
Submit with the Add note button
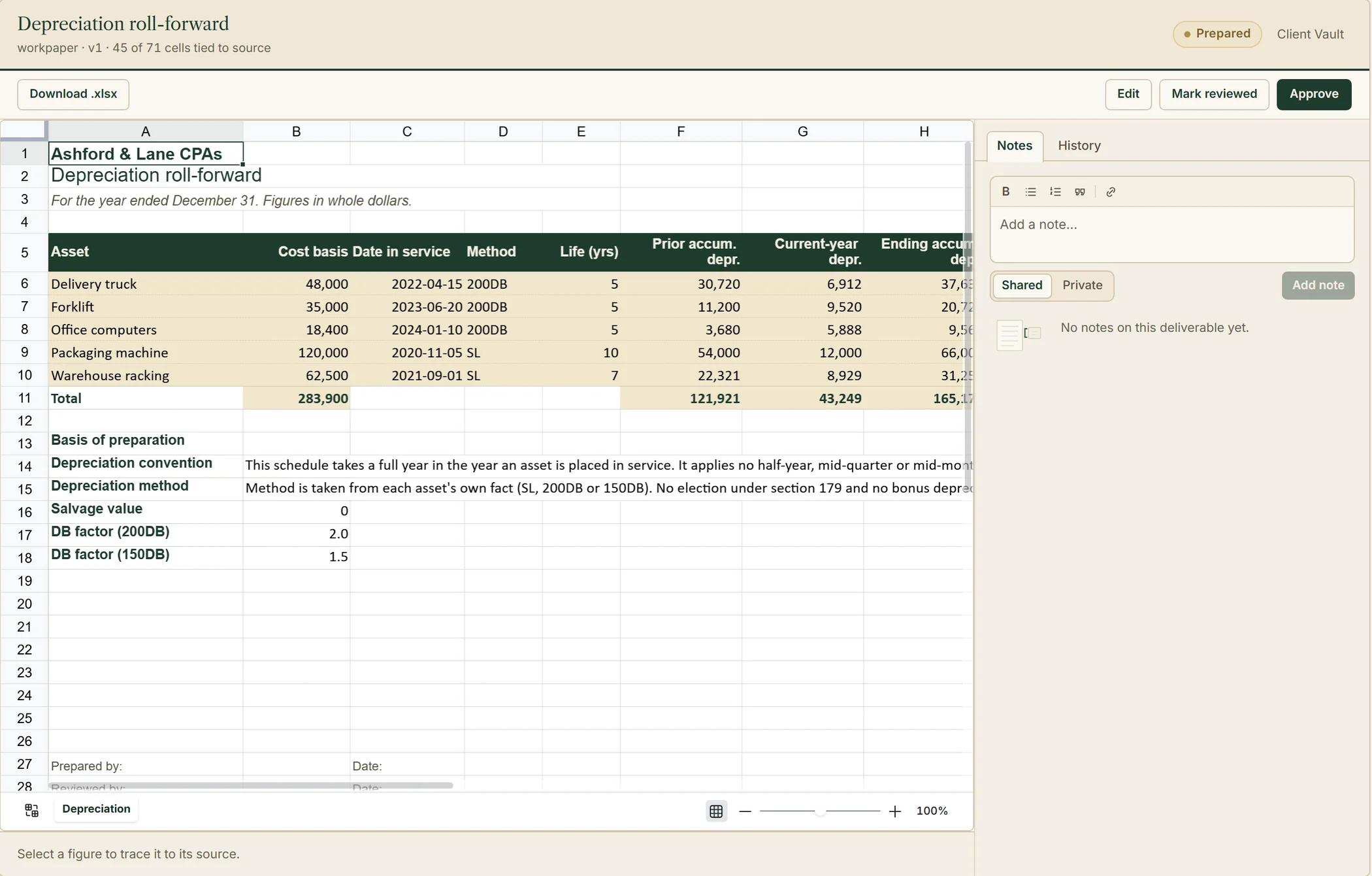[1318, 285]
